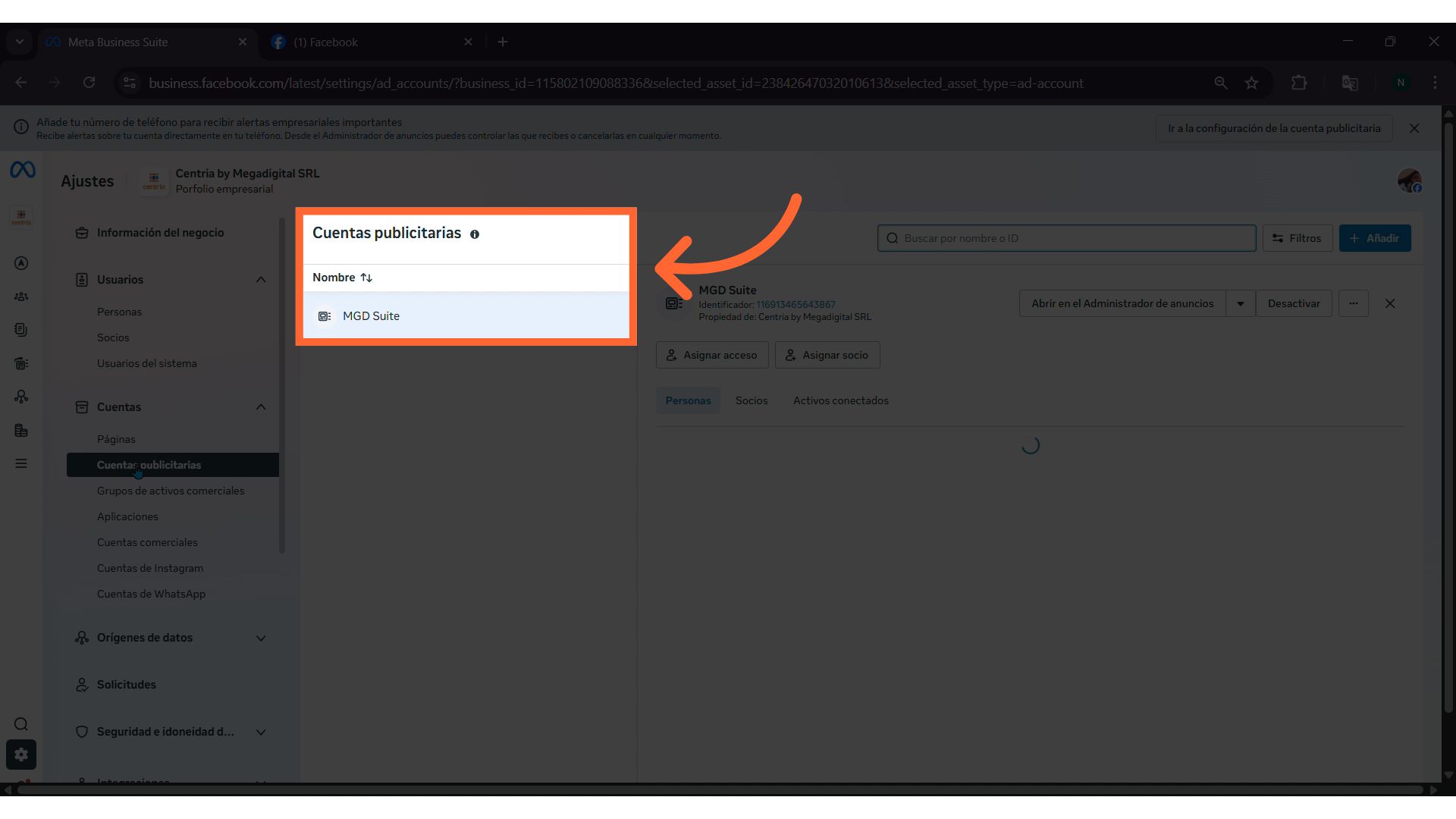This screenshot has width=1456, height=819.
Task: Click the user profile avatar top right
Action: (1410, 180)
